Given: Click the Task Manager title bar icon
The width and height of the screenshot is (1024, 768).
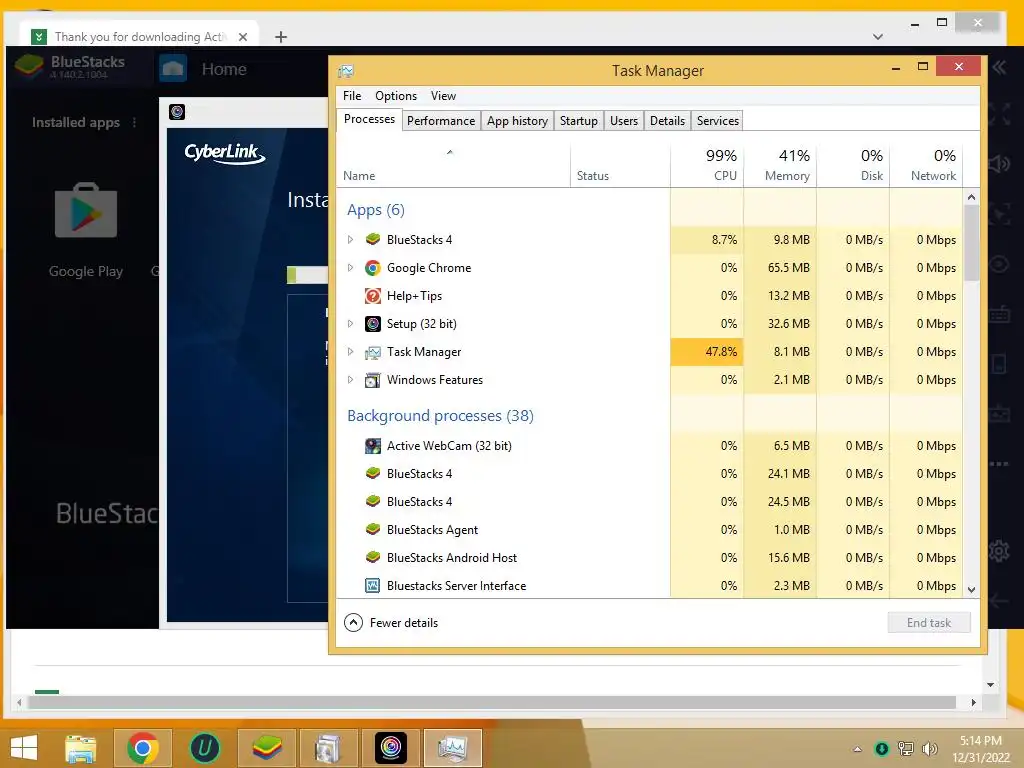Looking at the screenshot, I should click(x=346, y=71).
